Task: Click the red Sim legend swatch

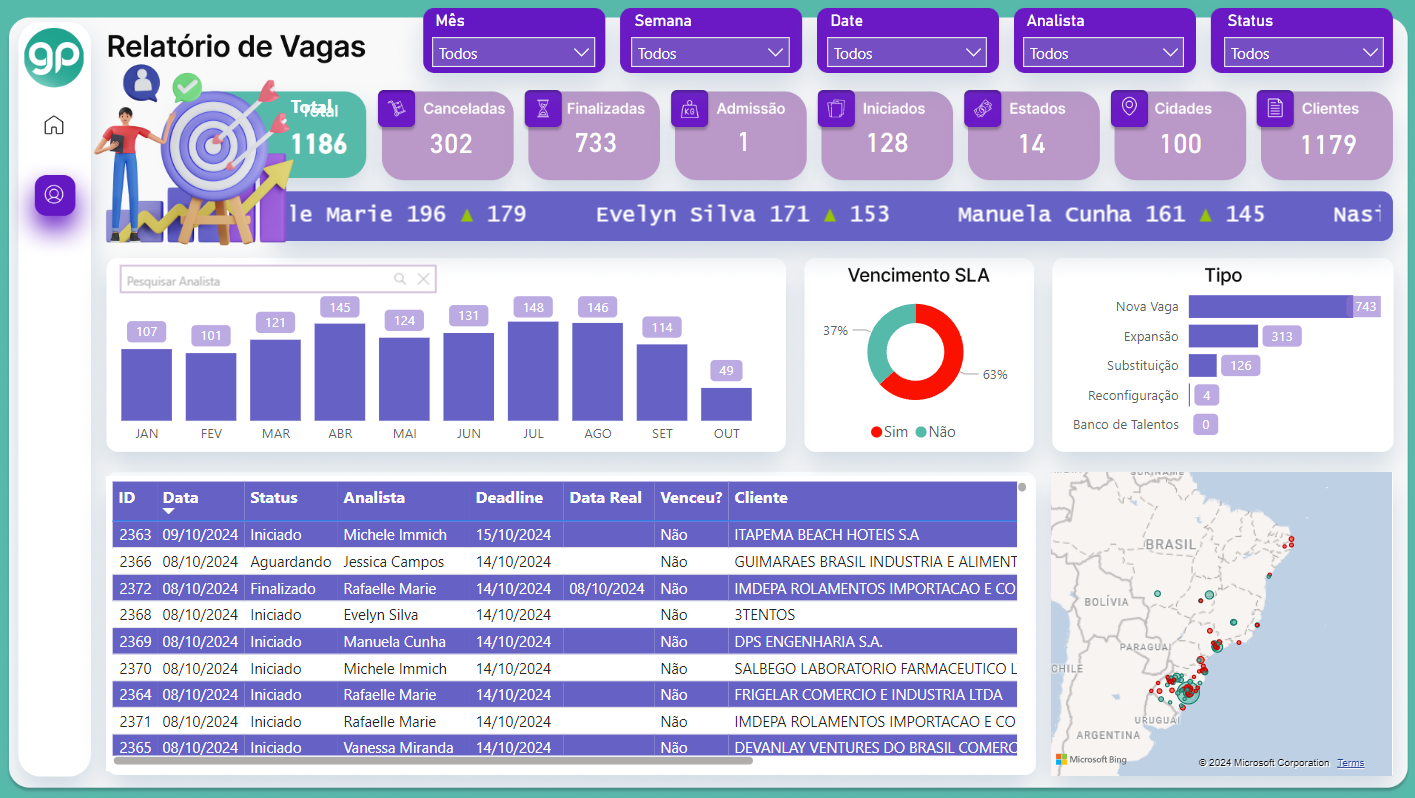Action: (x=876, y=432)
